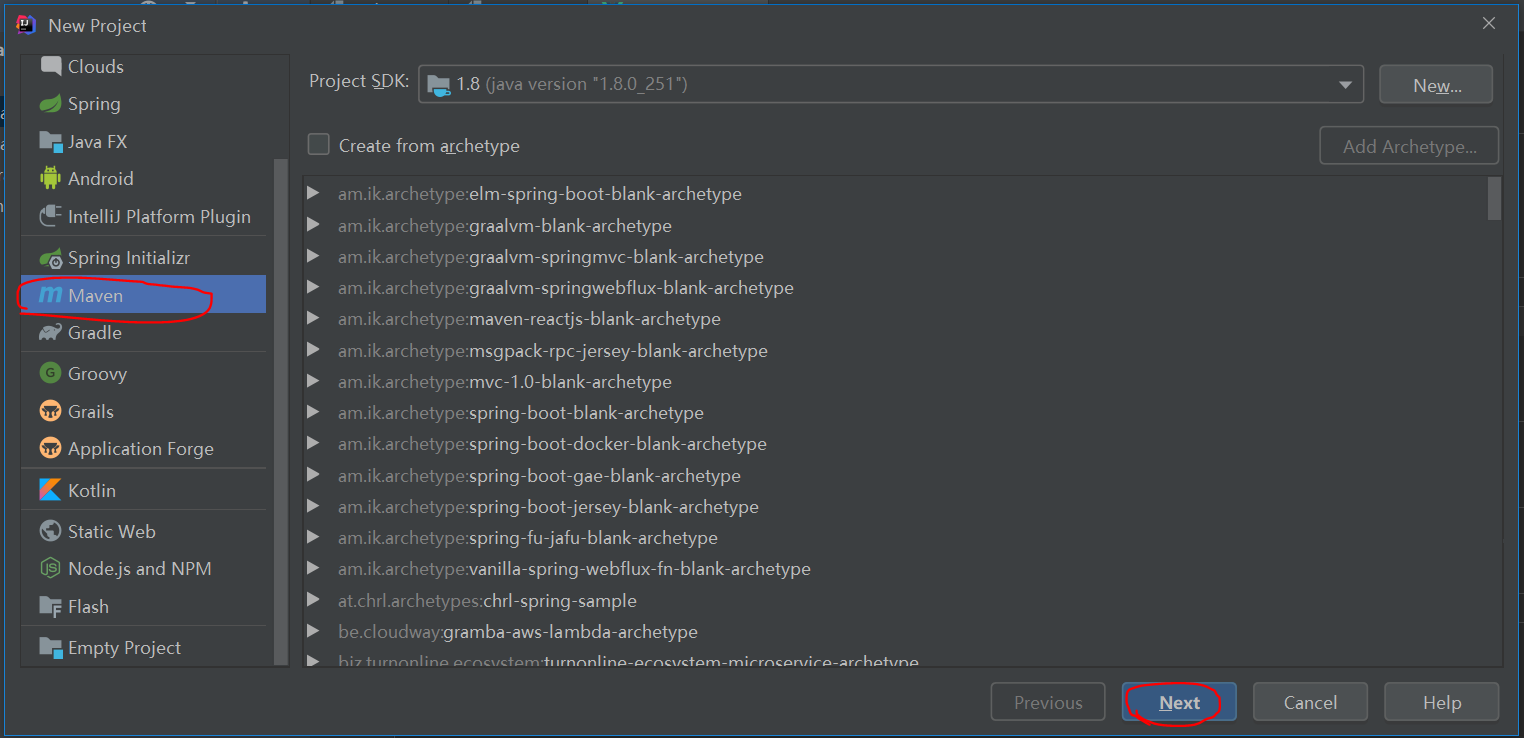Select be.cloudway:gramba-aws-lambda-archetype text

coord(518,631)
